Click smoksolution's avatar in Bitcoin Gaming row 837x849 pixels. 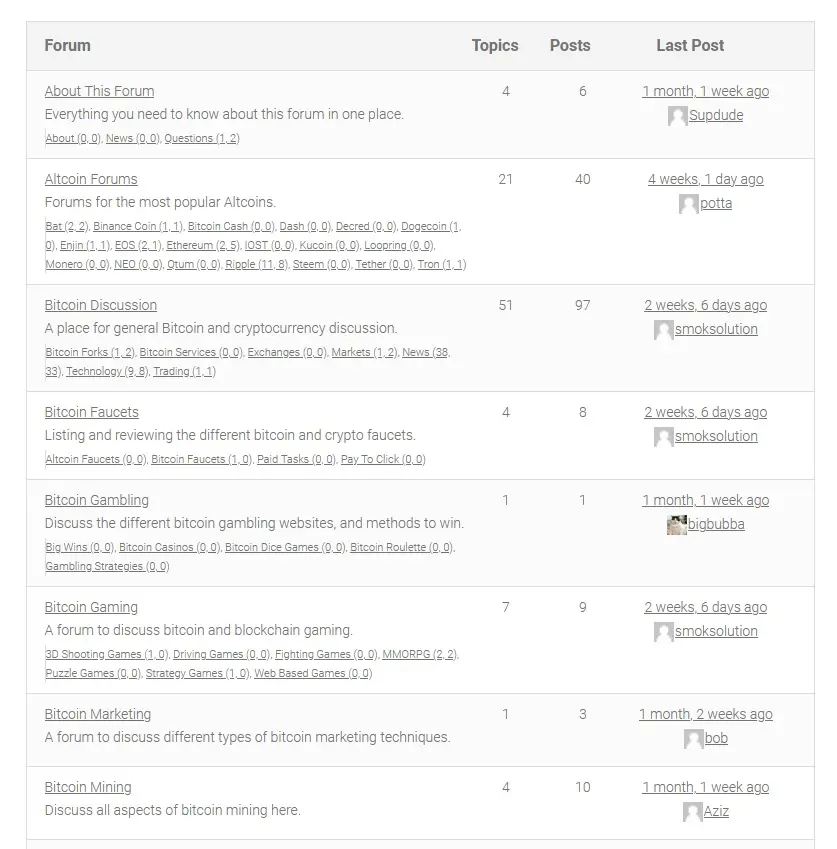tap(664, 632)
